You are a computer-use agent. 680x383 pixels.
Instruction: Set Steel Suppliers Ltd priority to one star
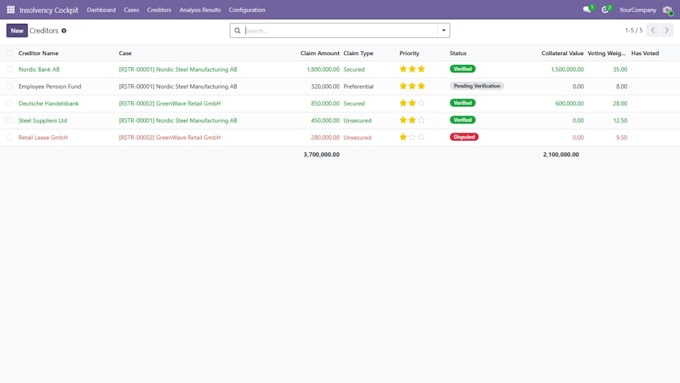[x=403, y=120]
